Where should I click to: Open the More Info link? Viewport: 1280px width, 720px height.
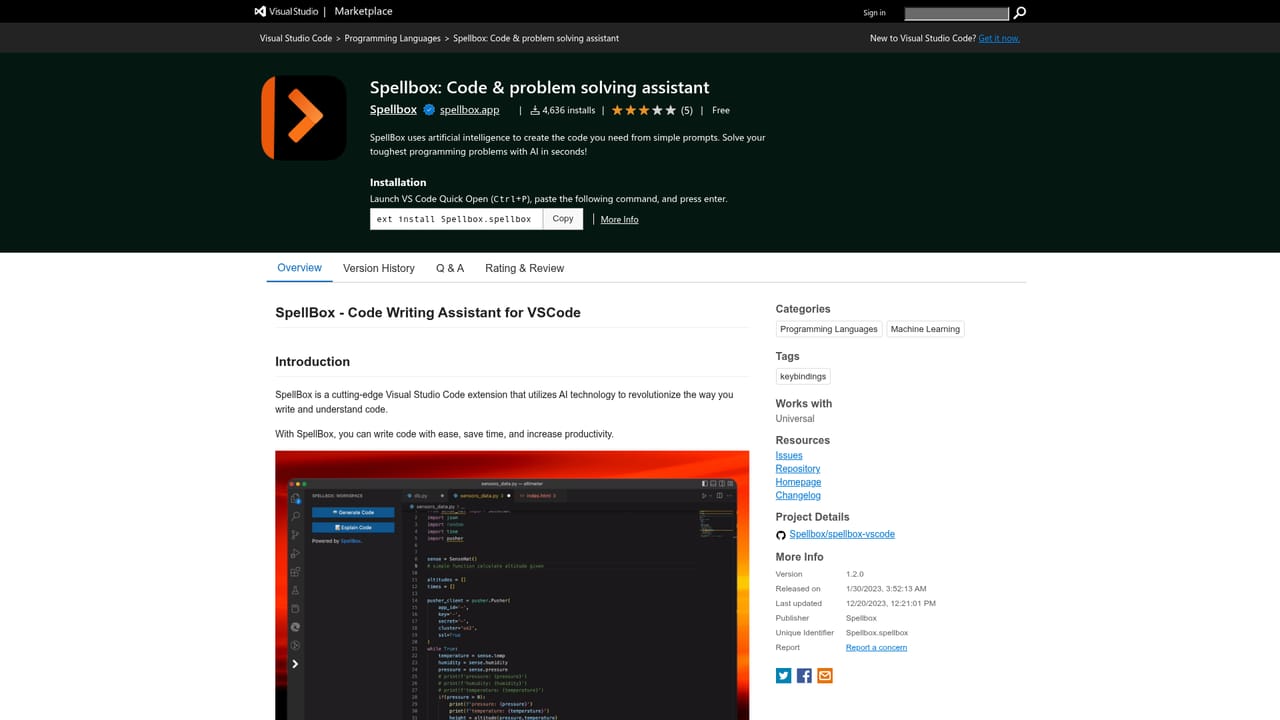point(619,219)
